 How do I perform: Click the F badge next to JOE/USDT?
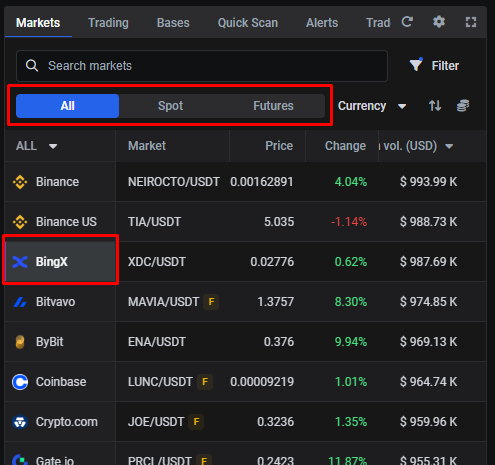tap(196, 422)
